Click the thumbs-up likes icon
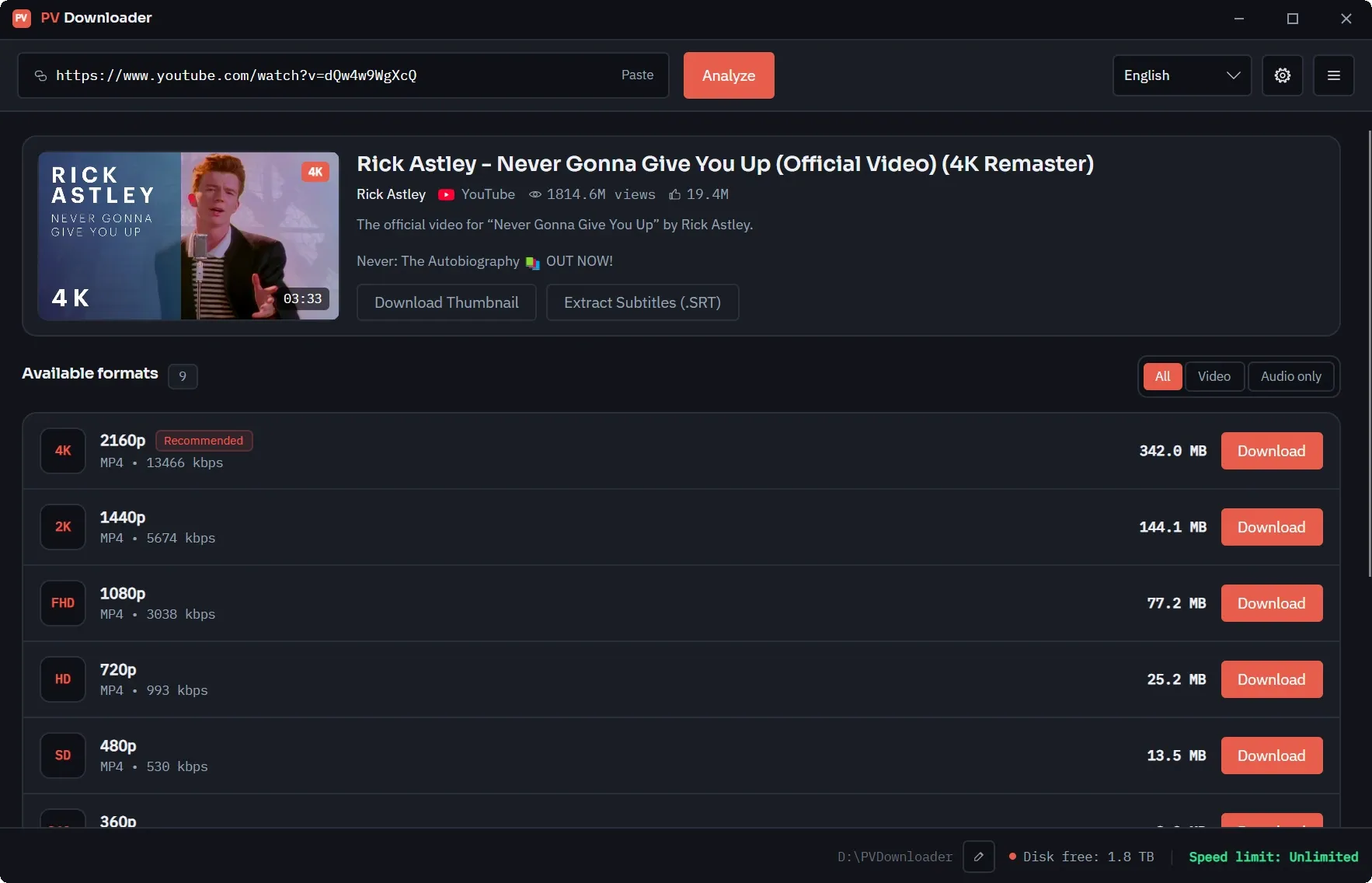This screenshot has height=883, width=1372. pyautogui.click(x=675, y=194)
